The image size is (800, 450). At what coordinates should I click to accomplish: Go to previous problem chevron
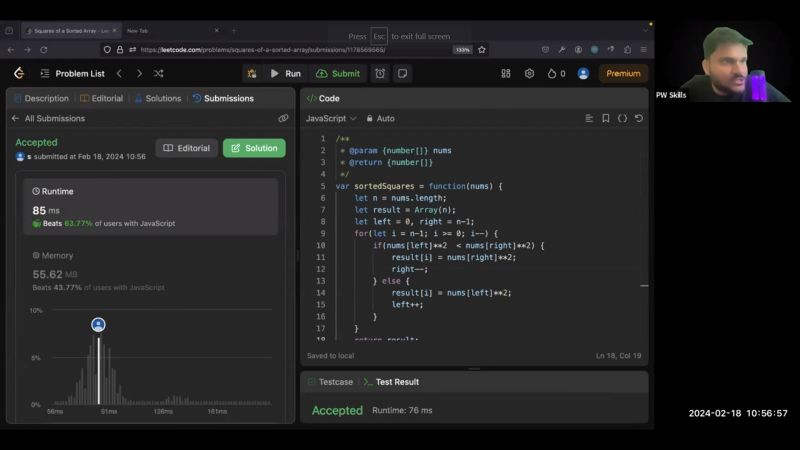[x=119, y=73]
